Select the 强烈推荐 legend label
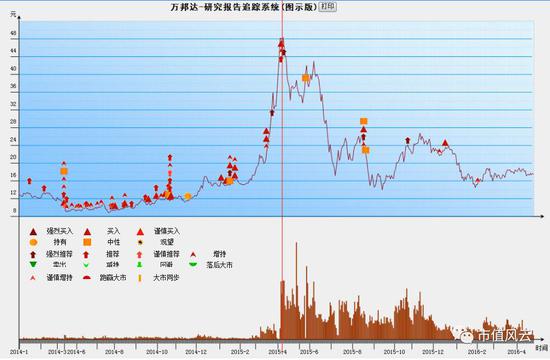This screenshot has width=550, height=360. point(60,254)
